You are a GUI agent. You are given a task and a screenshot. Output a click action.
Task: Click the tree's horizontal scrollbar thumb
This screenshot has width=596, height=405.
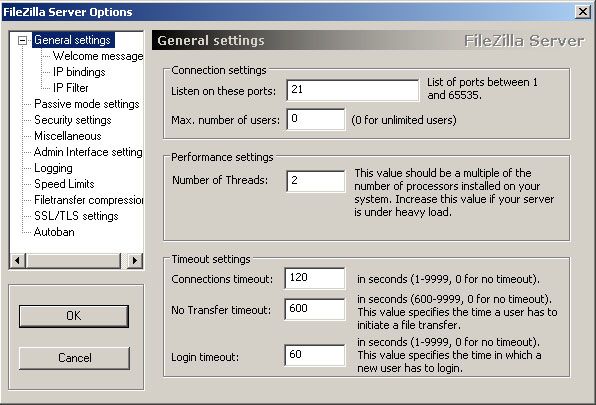(x=73, y=261)
